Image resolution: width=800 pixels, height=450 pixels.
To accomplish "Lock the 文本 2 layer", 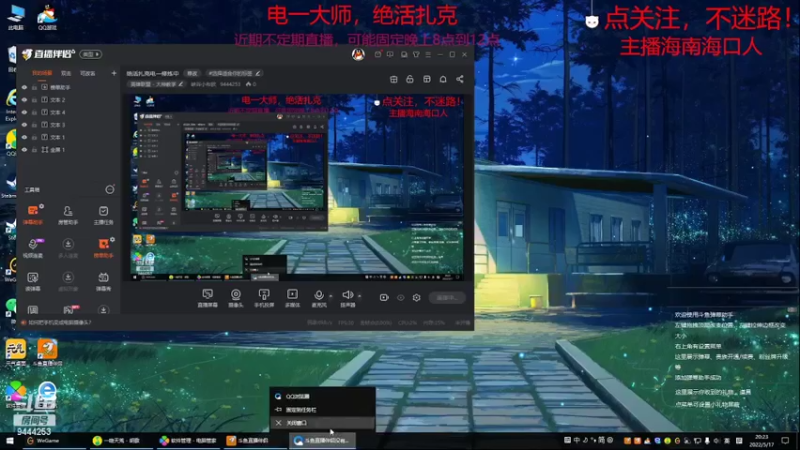I will coord(34,100).
